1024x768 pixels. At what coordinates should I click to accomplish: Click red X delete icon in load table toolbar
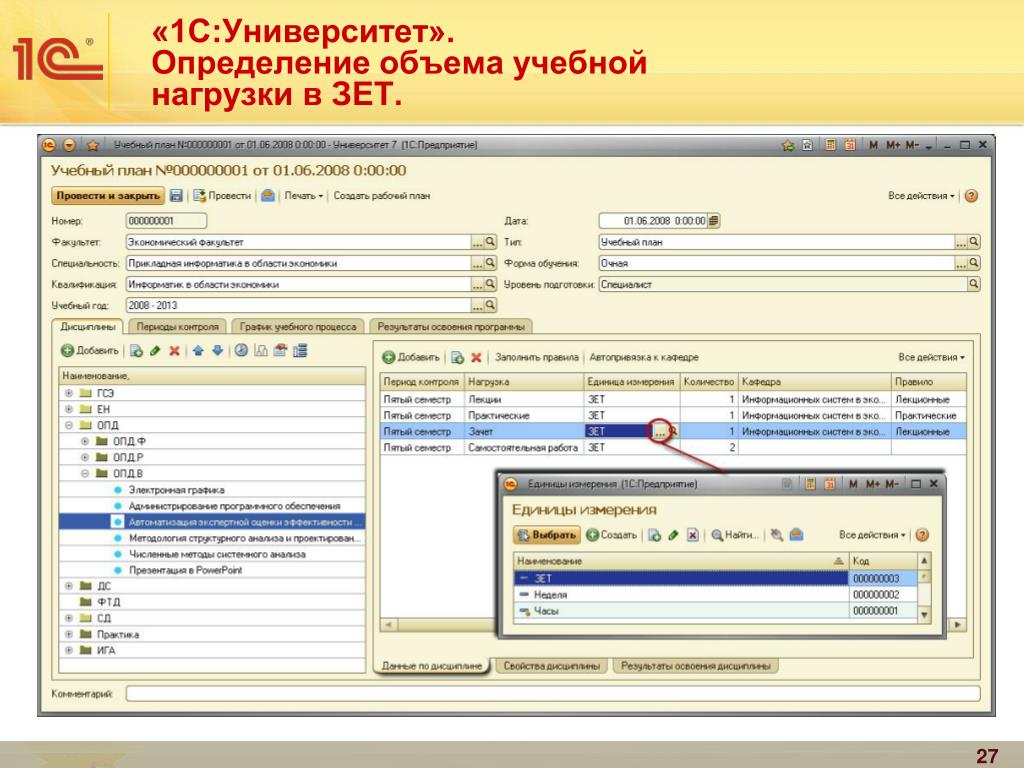pyautogui.click(x=476, y=357)
